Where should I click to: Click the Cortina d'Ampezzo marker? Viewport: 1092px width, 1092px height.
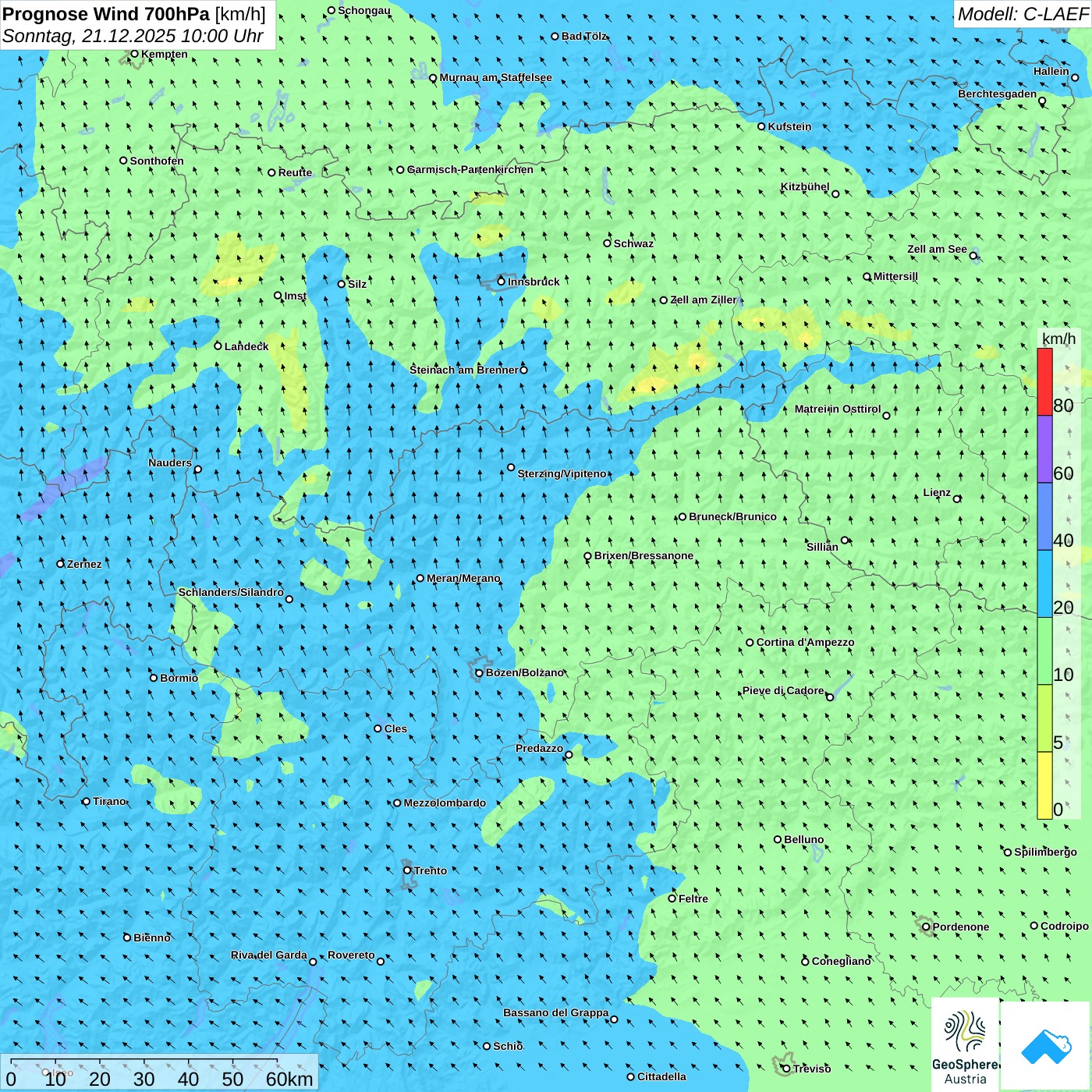click(x=750, y=643)
